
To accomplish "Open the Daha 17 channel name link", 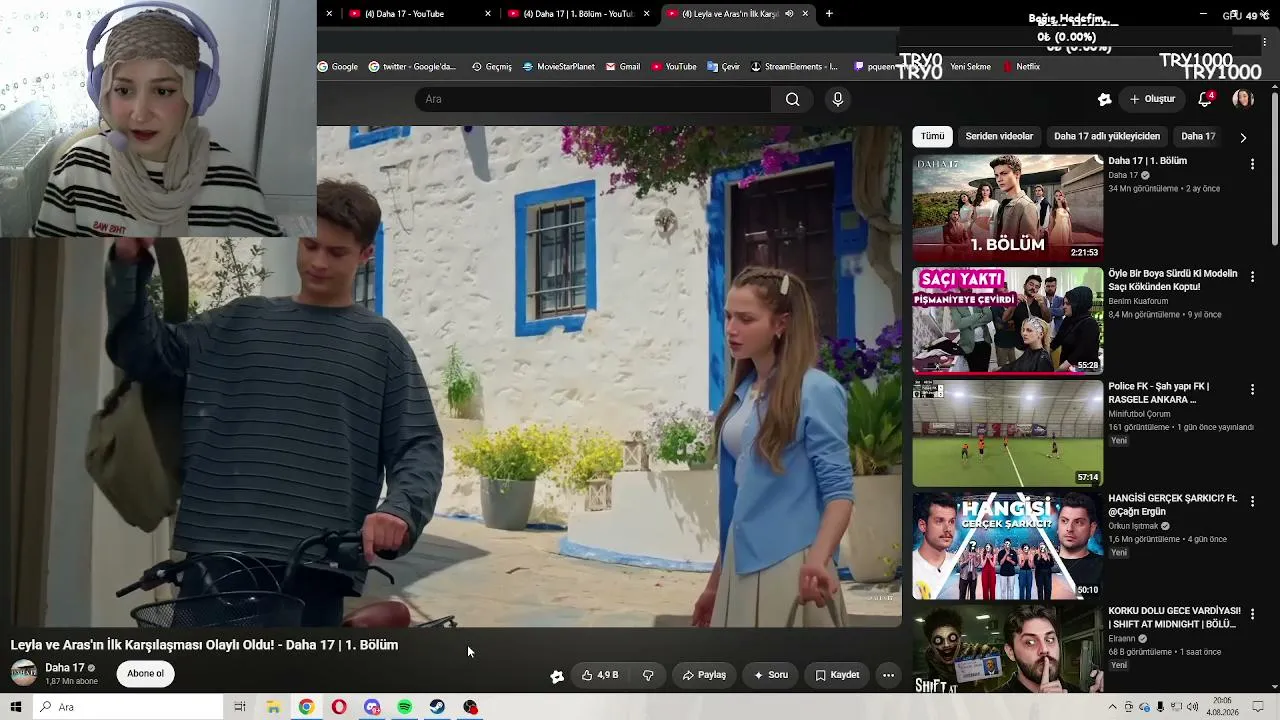I will coord(65,668).
